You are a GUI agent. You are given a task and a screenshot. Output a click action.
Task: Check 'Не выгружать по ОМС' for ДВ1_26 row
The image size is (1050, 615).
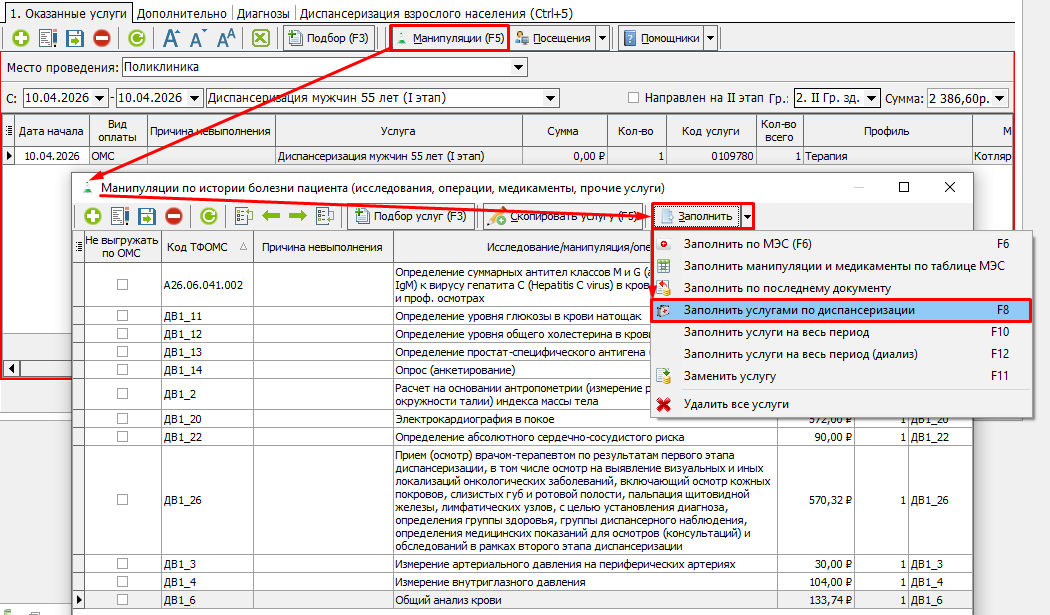click(122, 500)
